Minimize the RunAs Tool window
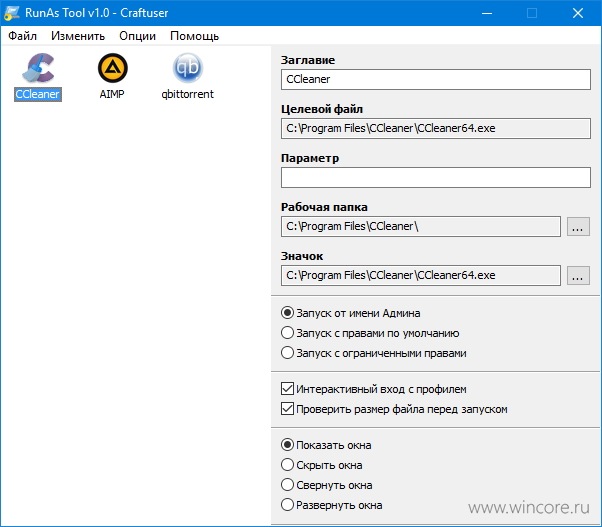 487,13
